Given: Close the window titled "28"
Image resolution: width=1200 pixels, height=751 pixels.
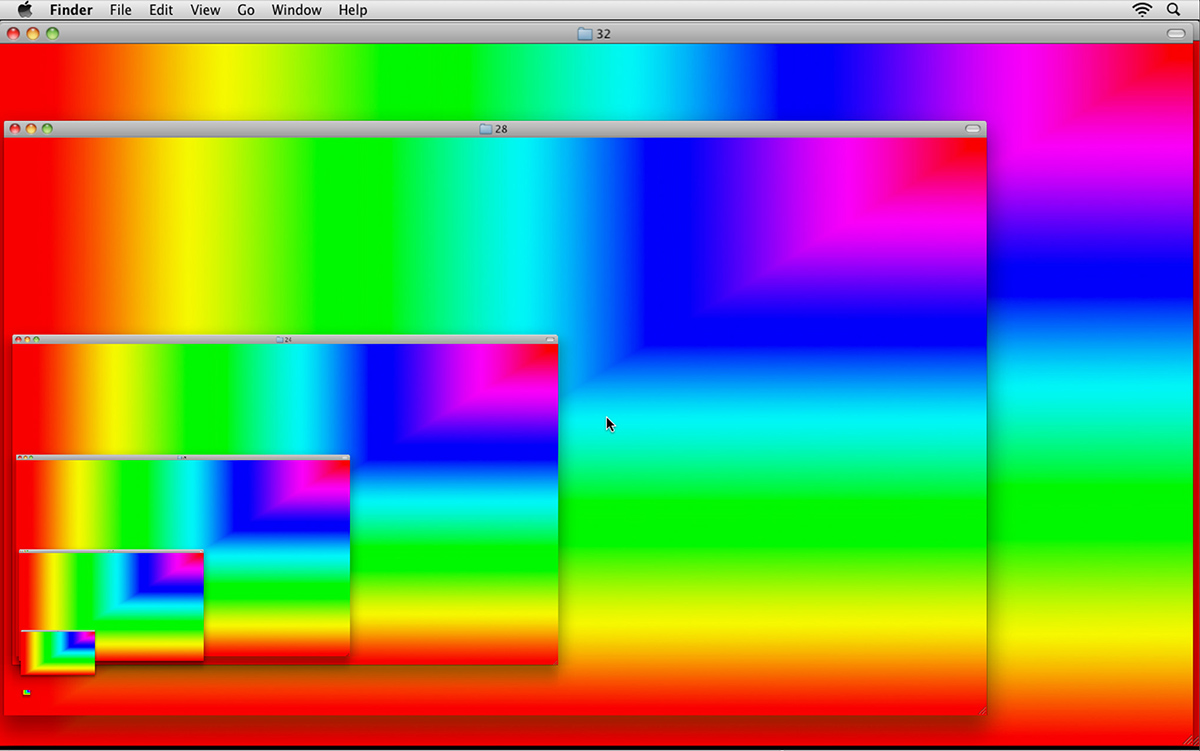Looking at the screenshot, I should pyautogui.click(x=15, y=129).
